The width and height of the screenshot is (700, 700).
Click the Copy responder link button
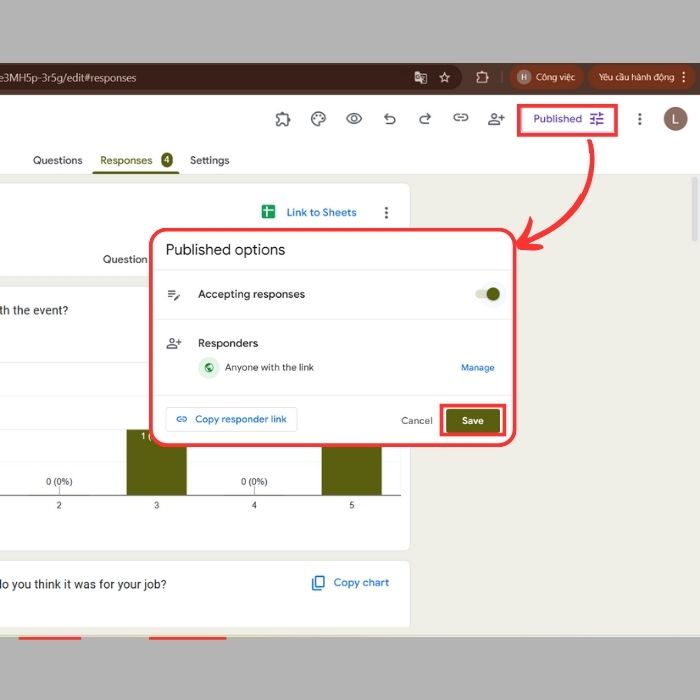[231, 419]
